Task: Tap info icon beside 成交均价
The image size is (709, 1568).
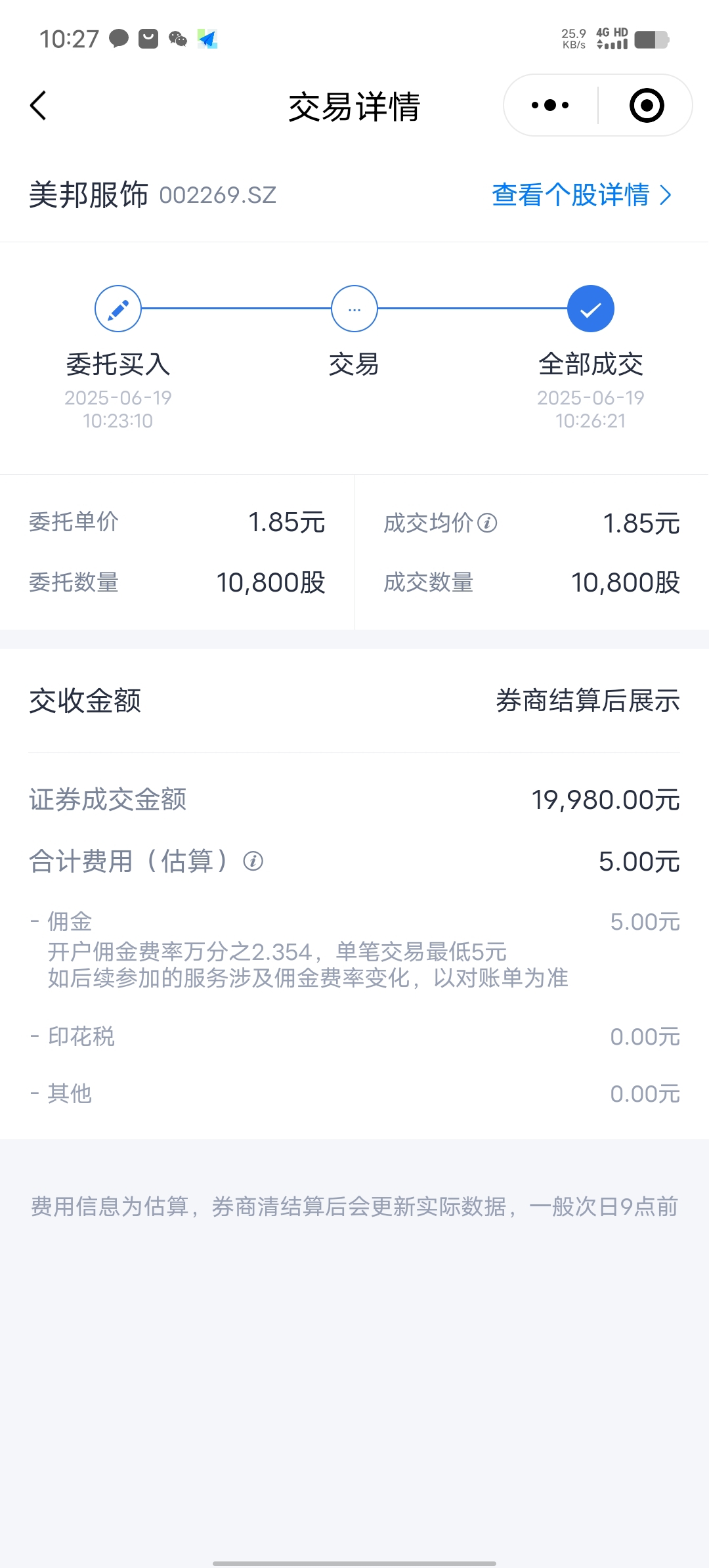Action: point(487,523)
